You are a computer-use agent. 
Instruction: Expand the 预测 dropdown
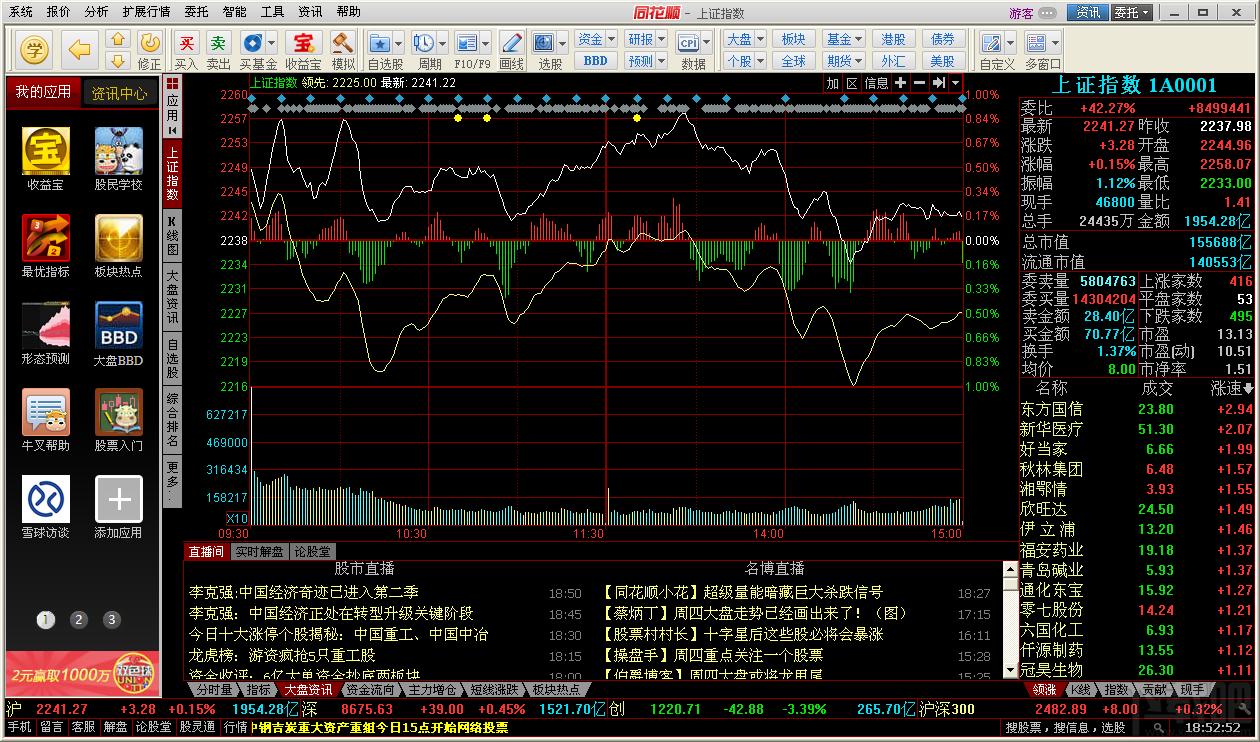661,61
